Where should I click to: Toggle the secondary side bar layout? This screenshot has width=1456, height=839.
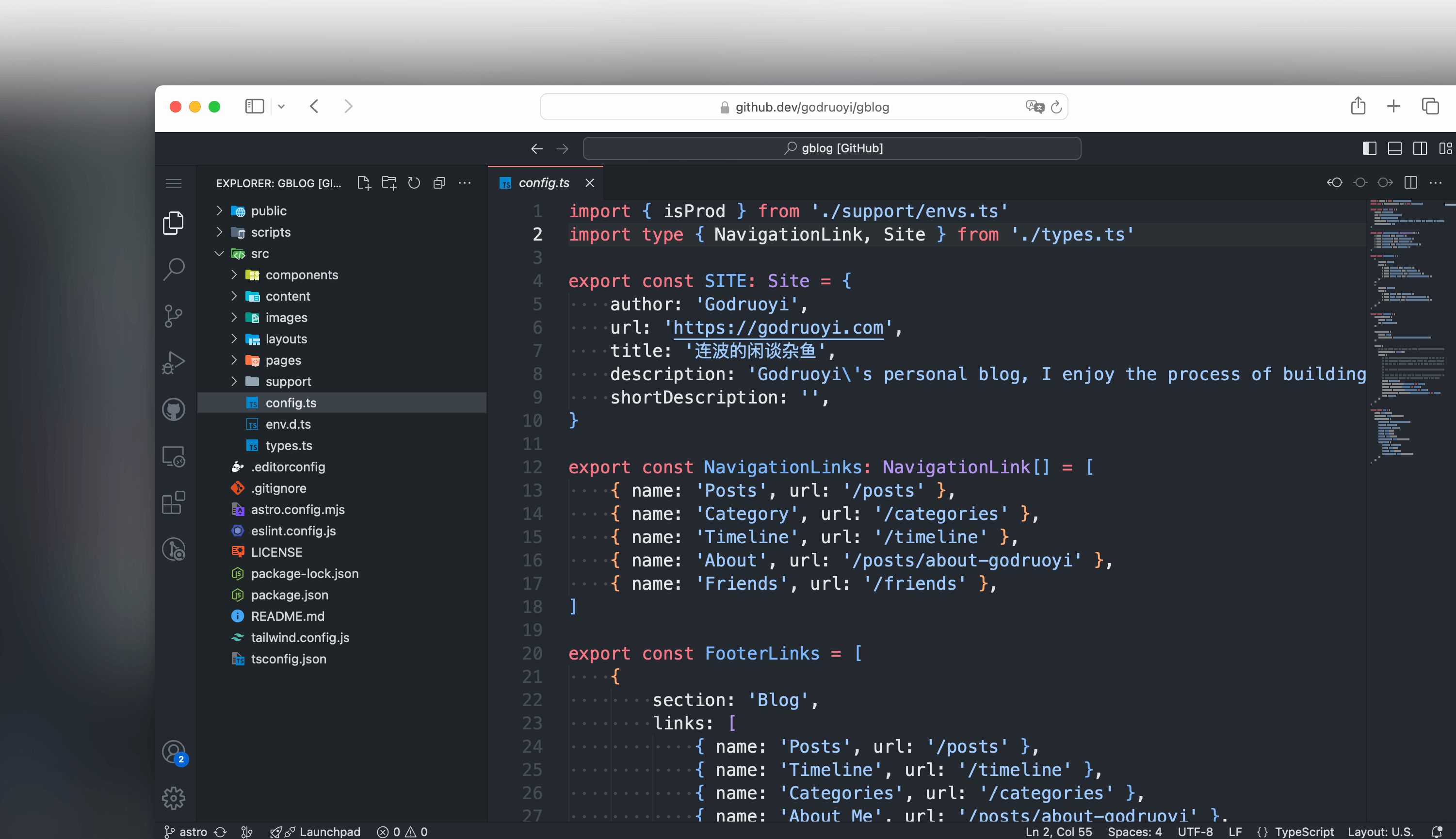pyautogui.click(x=1420, y=149)
